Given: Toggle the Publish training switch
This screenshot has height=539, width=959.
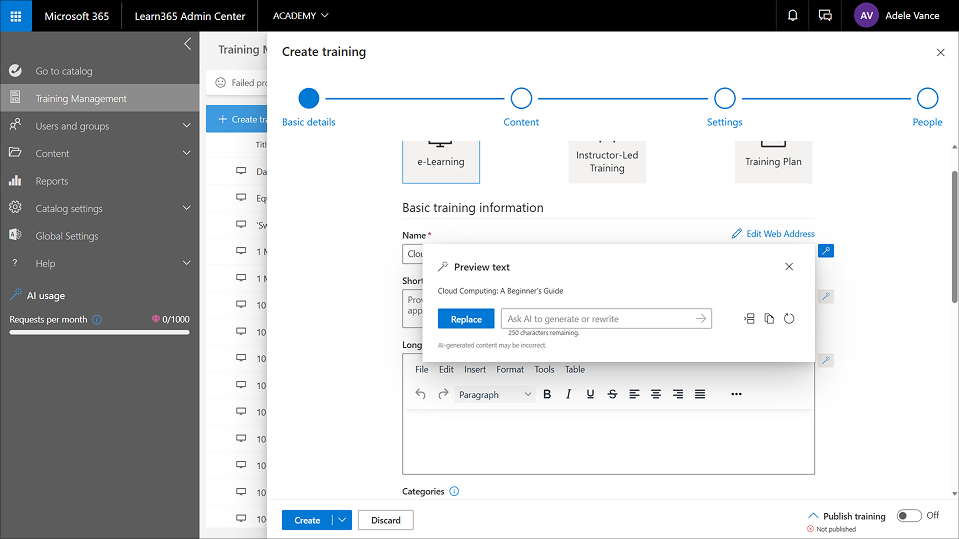Looking at the screenshot, I should [x=908, y=516].
